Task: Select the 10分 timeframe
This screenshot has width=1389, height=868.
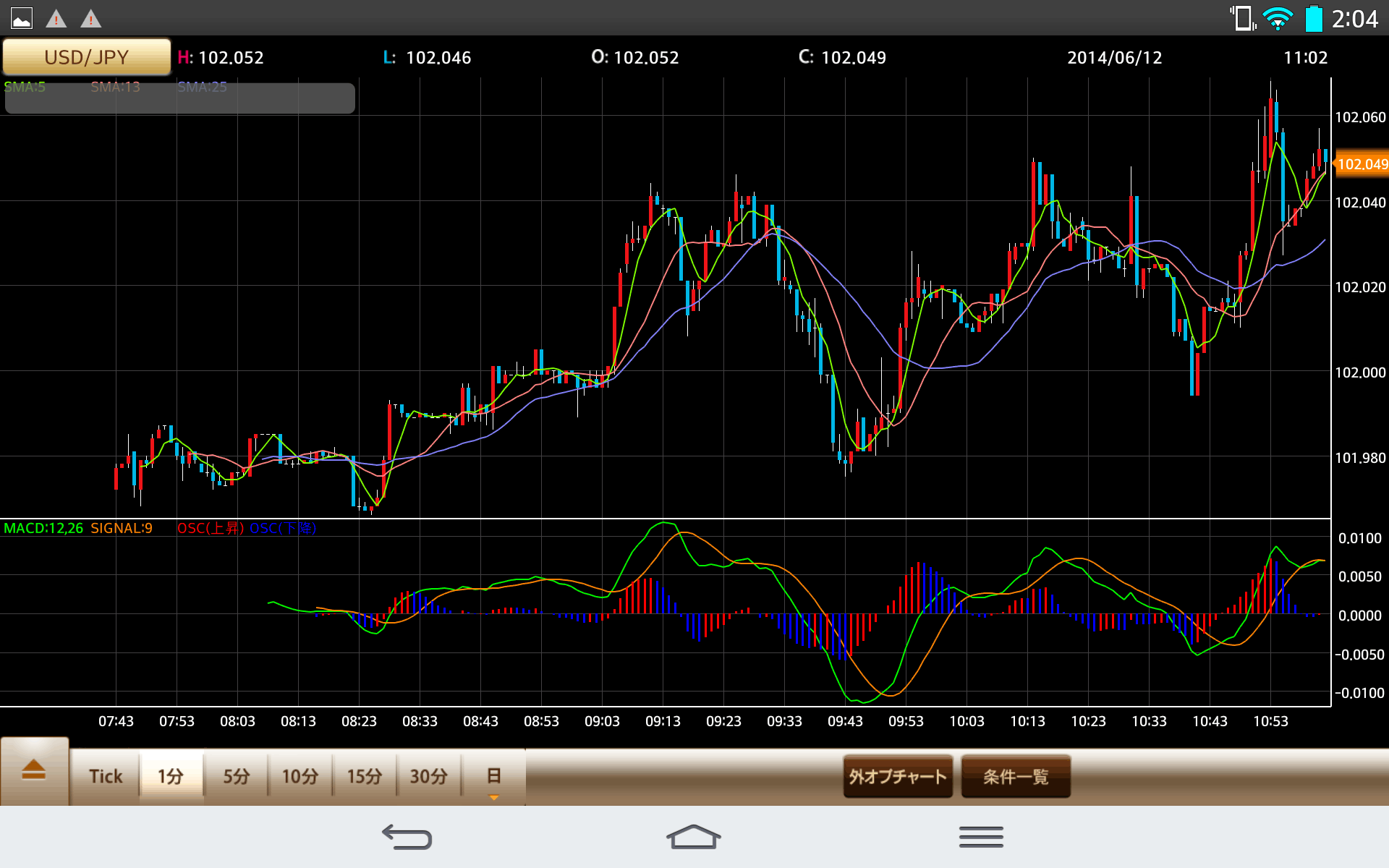Action: (x=300, y=776)
